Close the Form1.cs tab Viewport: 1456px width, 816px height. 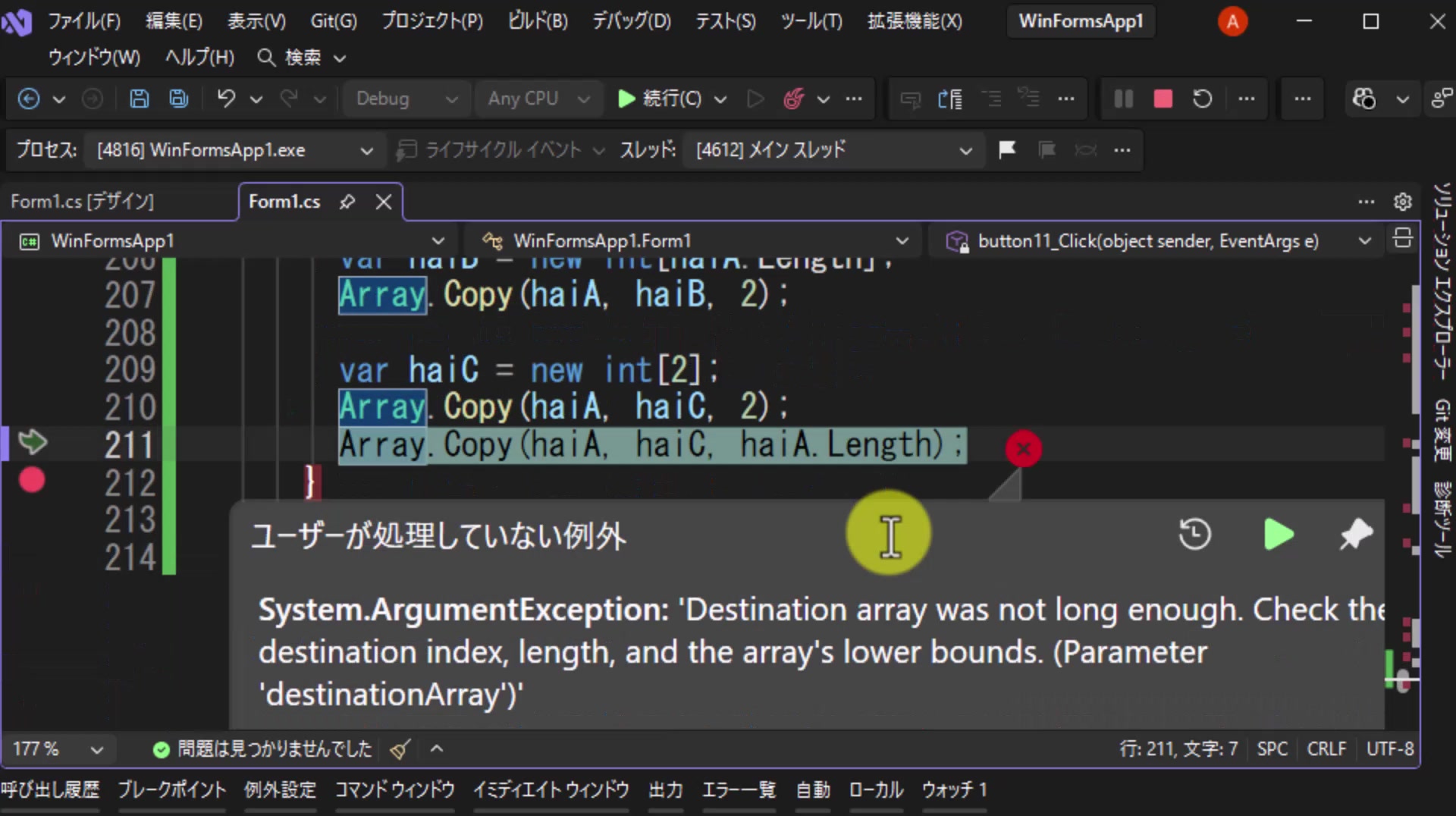coord(384,202)
